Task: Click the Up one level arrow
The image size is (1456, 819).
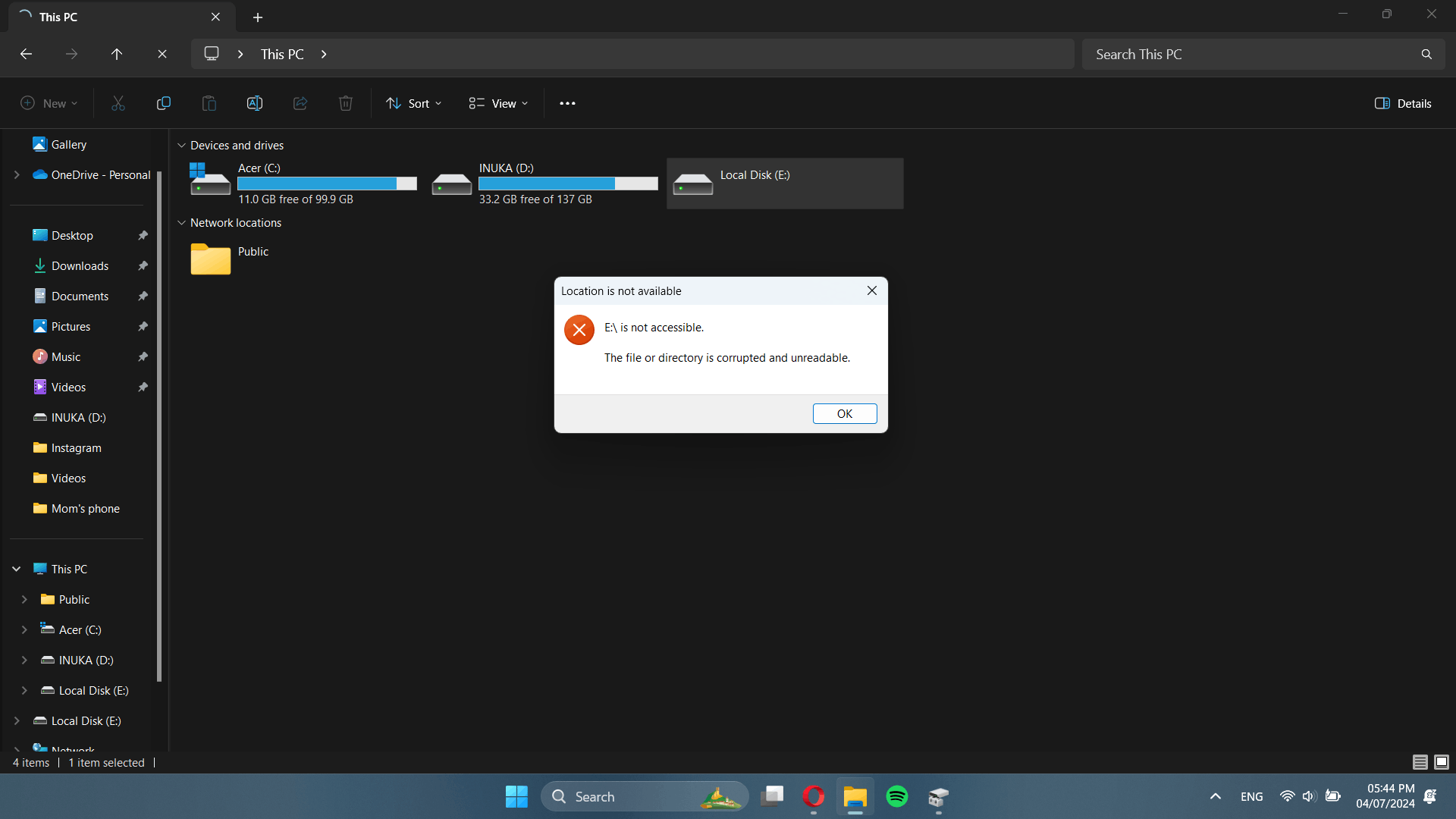Action: click(117, 54)
